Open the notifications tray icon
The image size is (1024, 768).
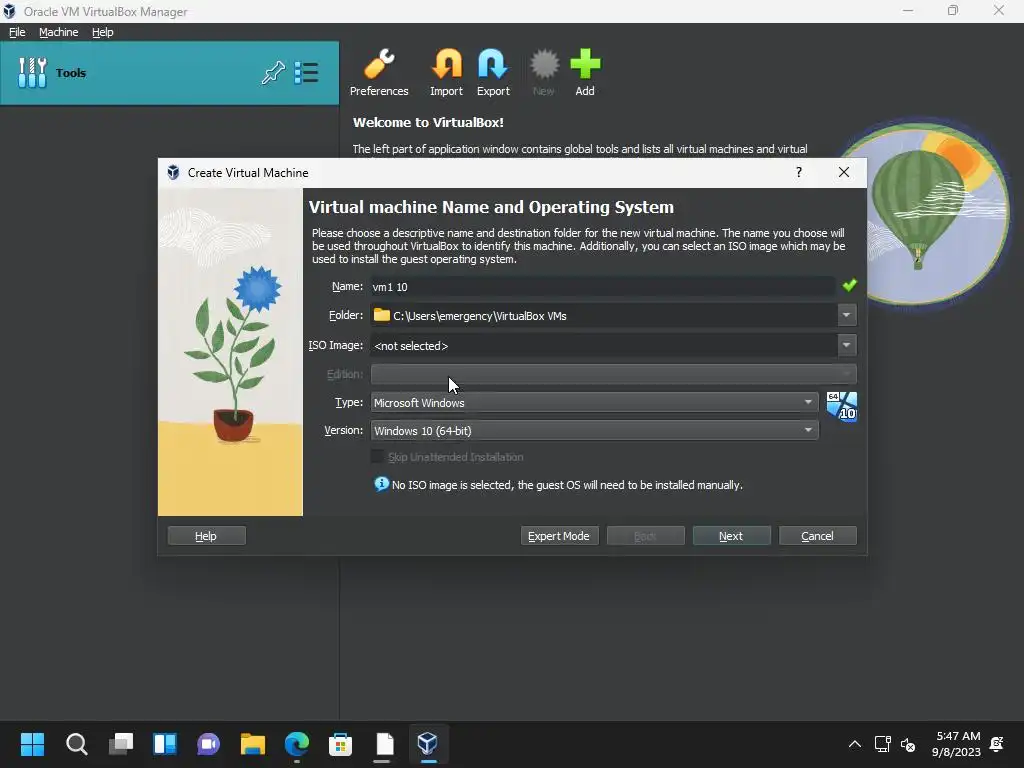pos(997,744)
